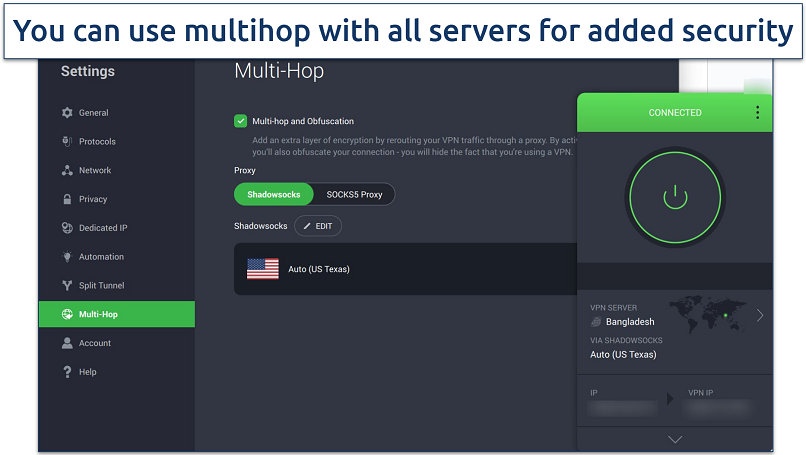This screenshot has height=455, width=806.
Task: Click the Privacy padlock icon
Action: [67, 199]
